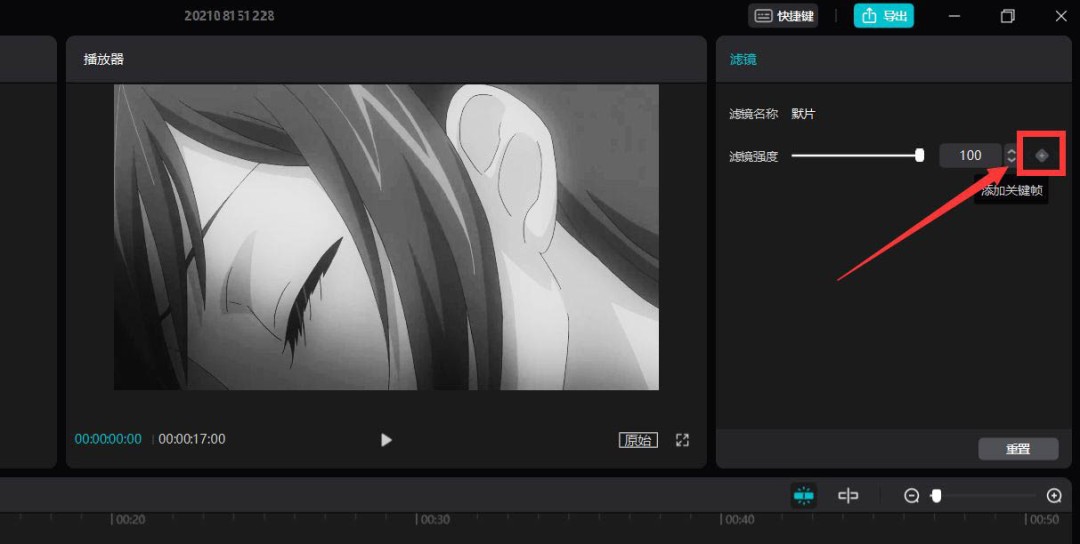Select the 滤镜 tab in right panel
This screenshot has width=1080, height=544.
(743, 59)
